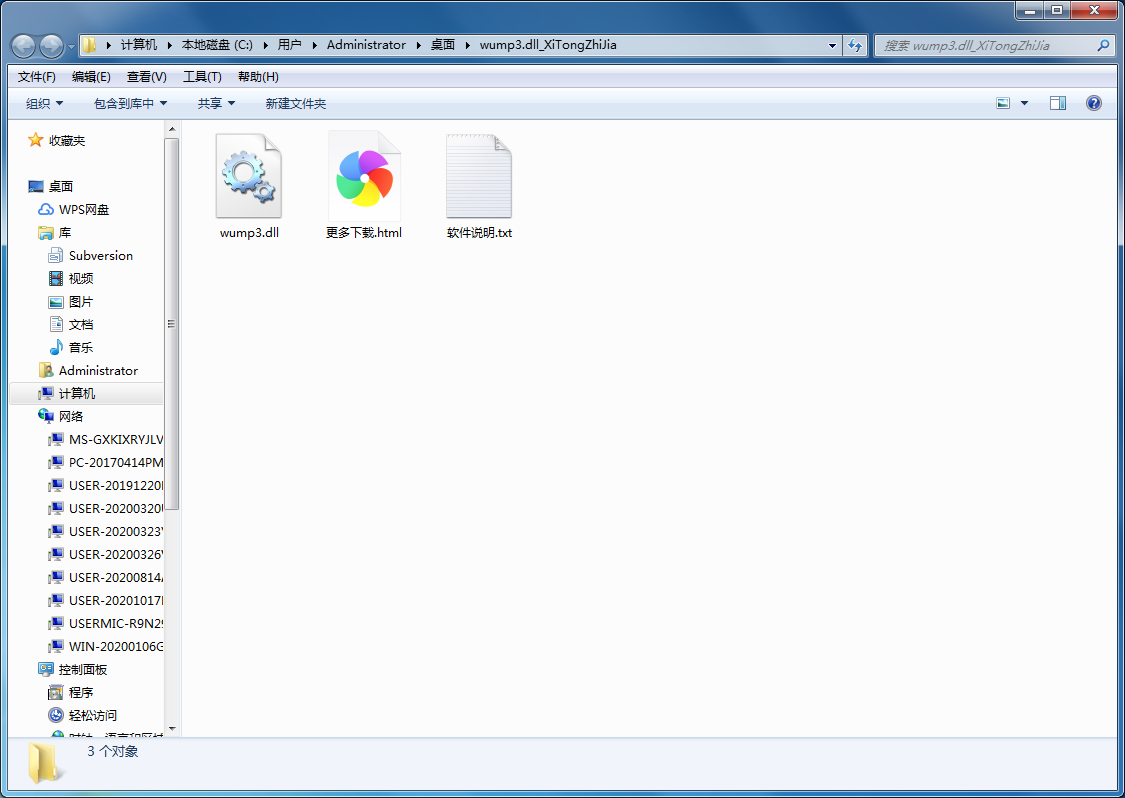This screenshot has height=798, width=1125.
Task: Open the 共享 dropdown
Action: [x=216, y=103]
